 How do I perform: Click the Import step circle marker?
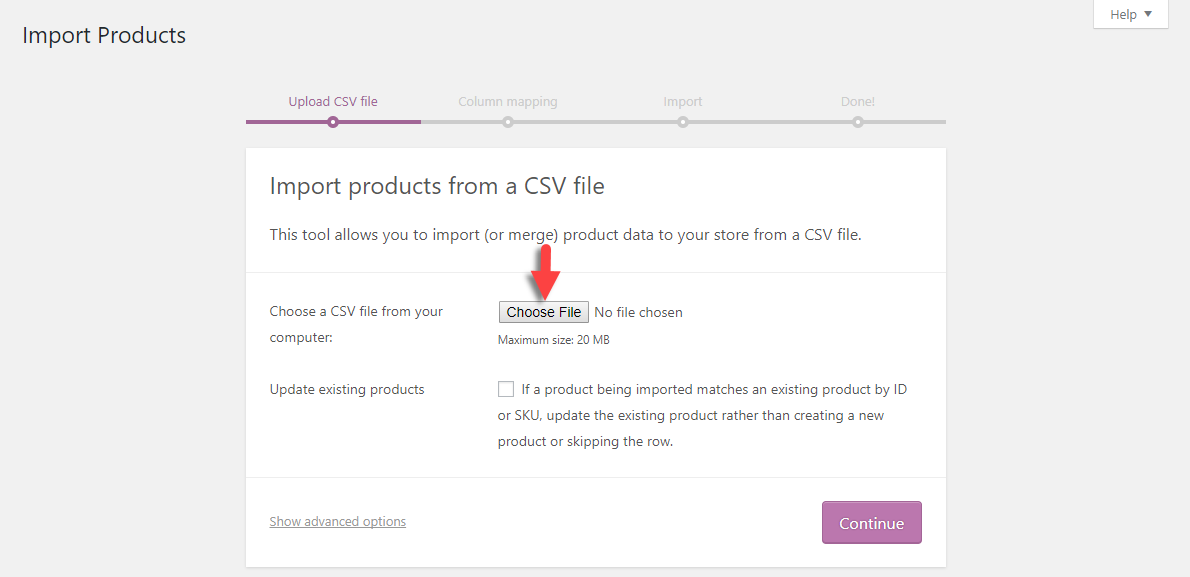pos(683,122)
